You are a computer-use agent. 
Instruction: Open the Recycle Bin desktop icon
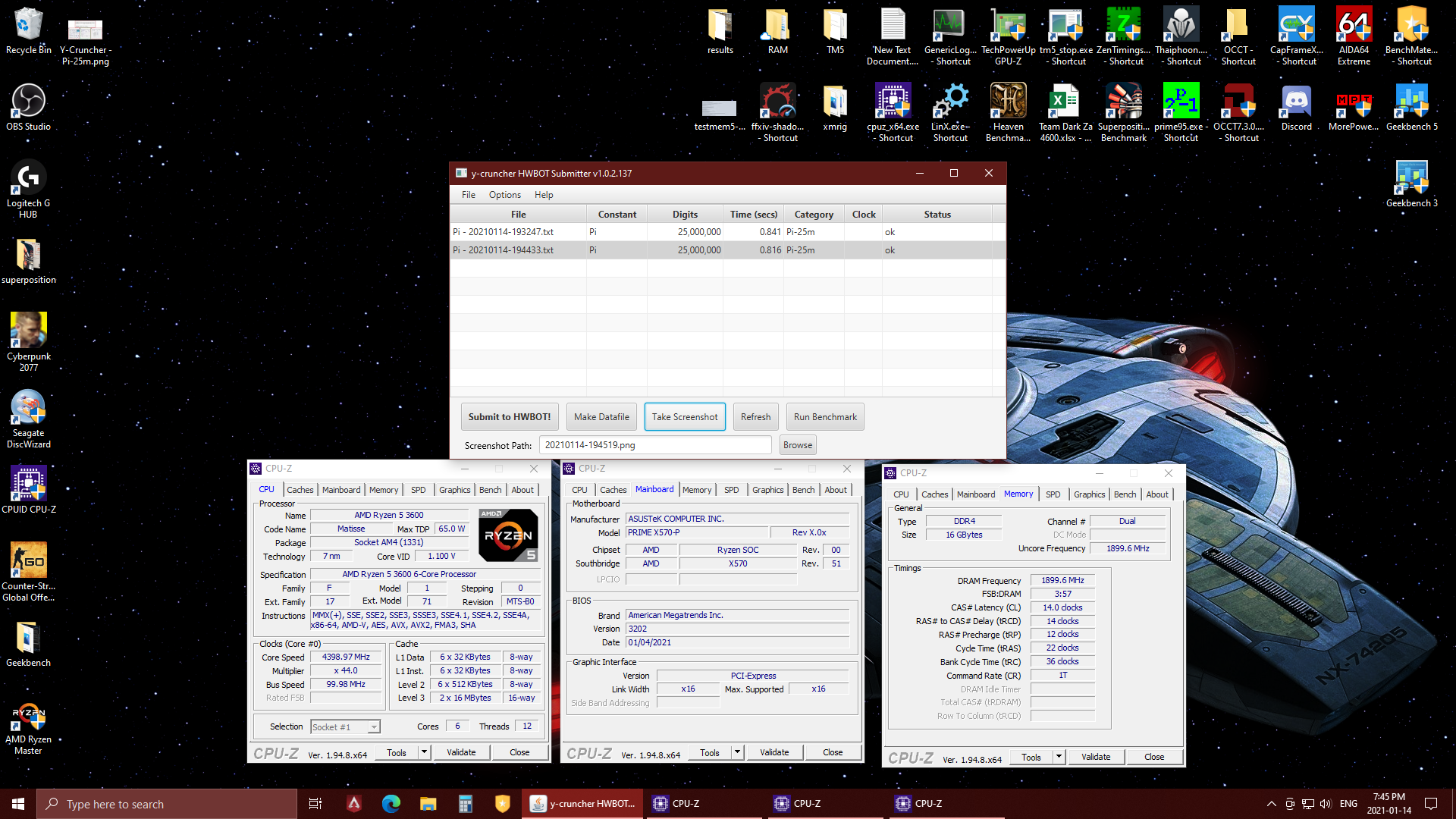point(29,31)
